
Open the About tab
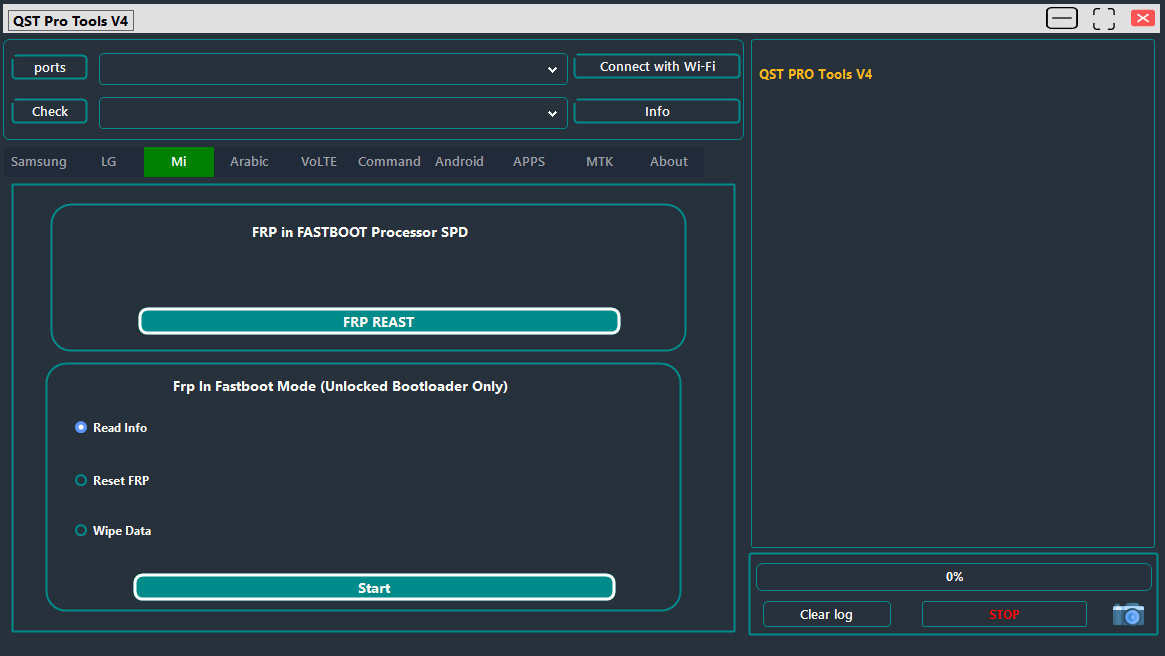point(668,161)
